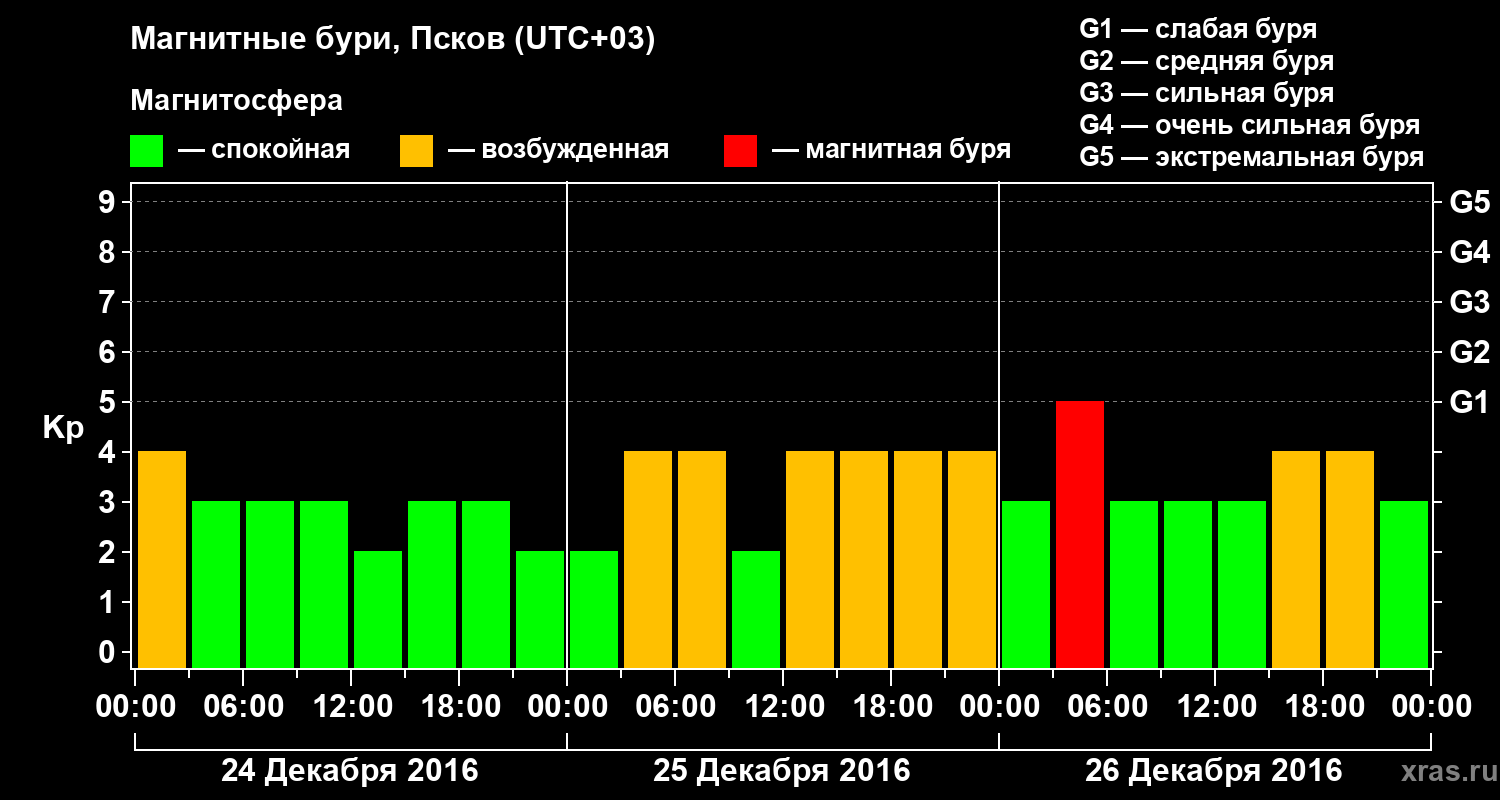Click the Kp axis value 8
The image size is (1500, 800).
coord(109,252)
